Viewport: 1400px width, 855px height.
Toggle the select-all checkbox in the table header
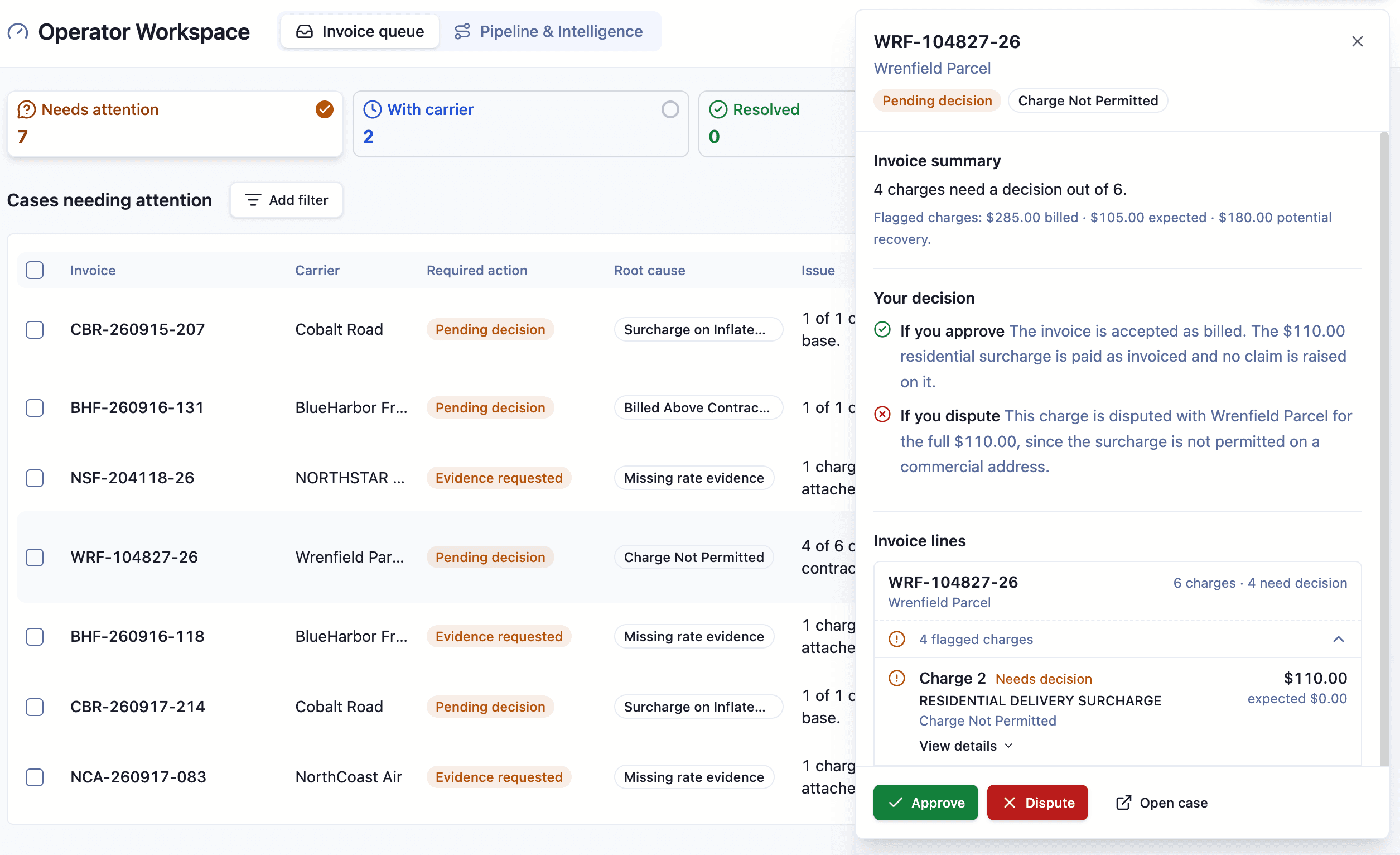(x=35, y=270)
